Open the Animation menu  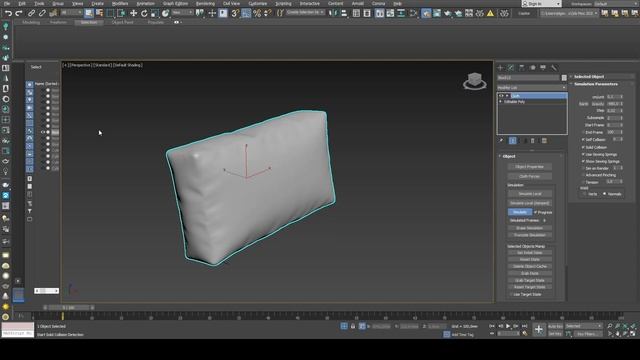145,4
